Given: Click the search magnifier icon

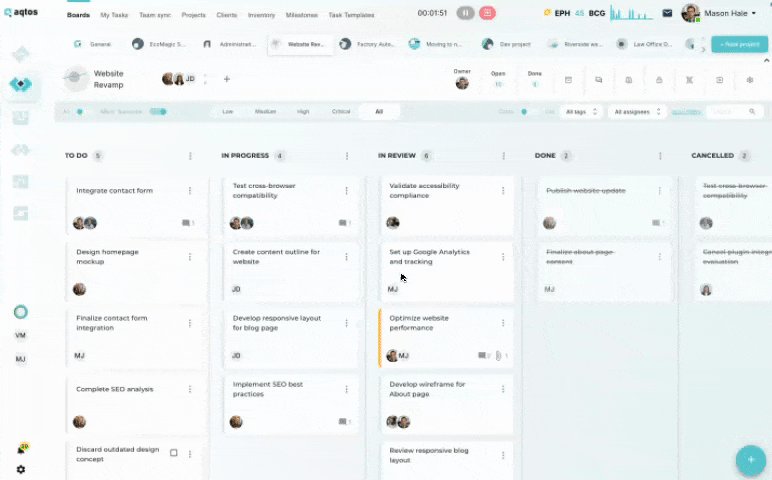Looking at the screenshot, I should tap(752, 112).
